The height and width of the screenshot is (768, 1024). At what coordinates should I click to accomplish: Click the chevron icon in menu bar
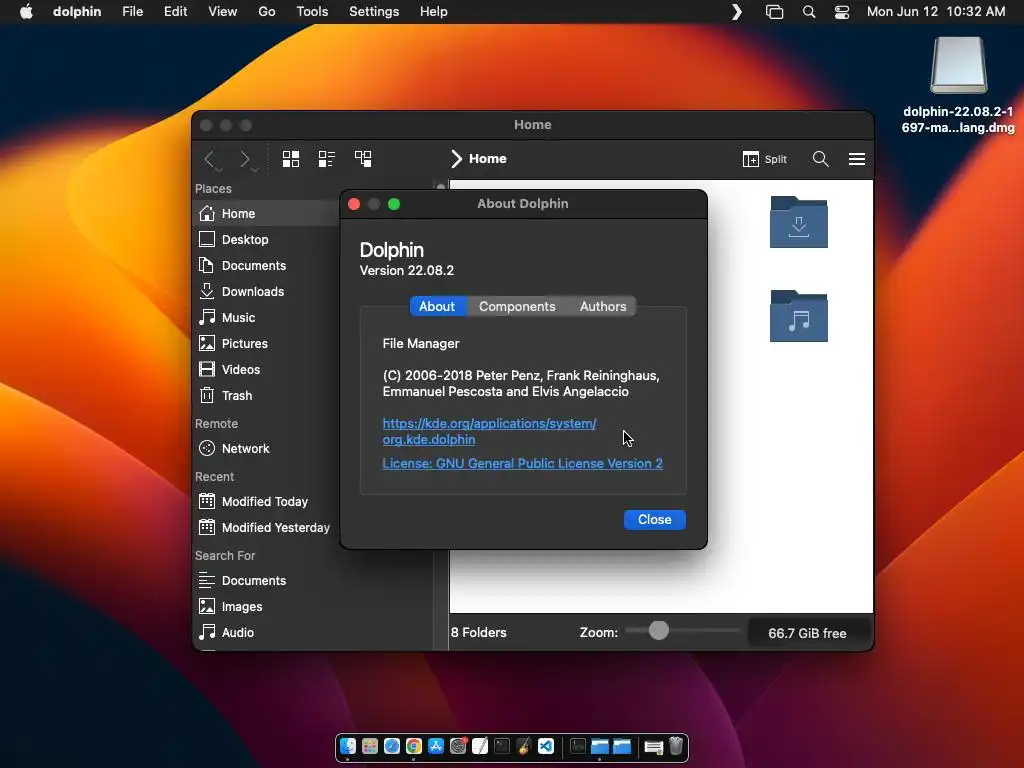(737, 12)
